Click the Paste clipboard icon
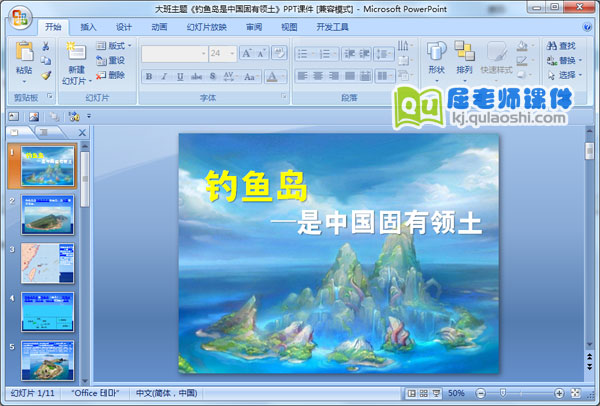The image size is (600, 406). click(x=24, y=52)
